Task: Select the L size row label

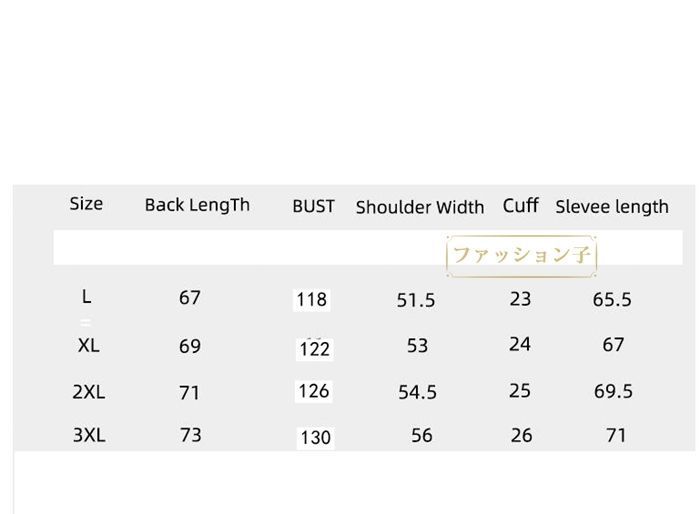Action: click(87, 297)
